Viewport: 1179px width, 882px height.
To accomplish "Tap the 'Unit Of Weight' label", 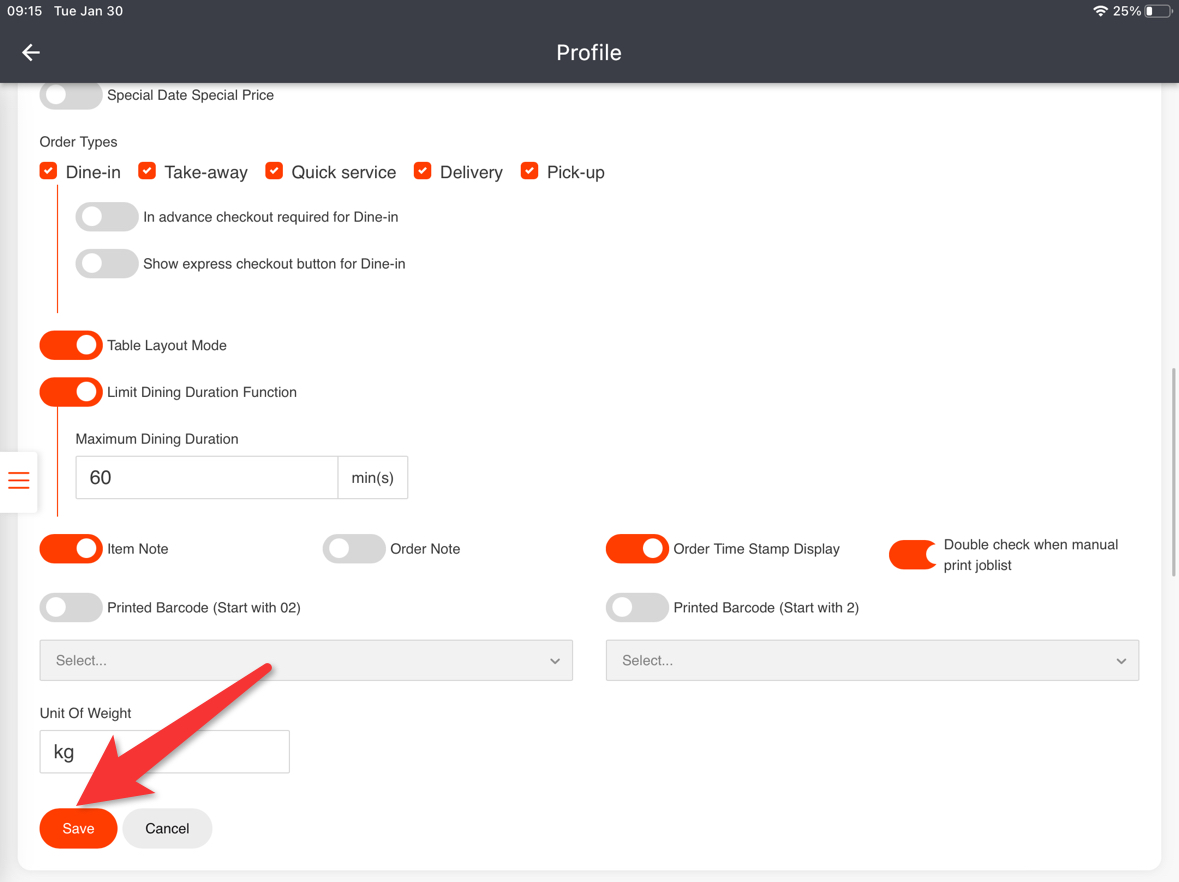I will coord(86,713).
